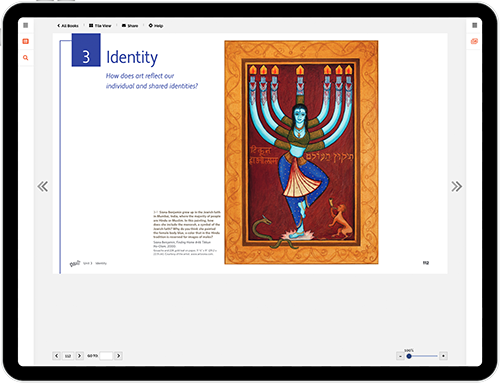
Task: Zoom out with the minus button
Action: [x=400, y=356]
